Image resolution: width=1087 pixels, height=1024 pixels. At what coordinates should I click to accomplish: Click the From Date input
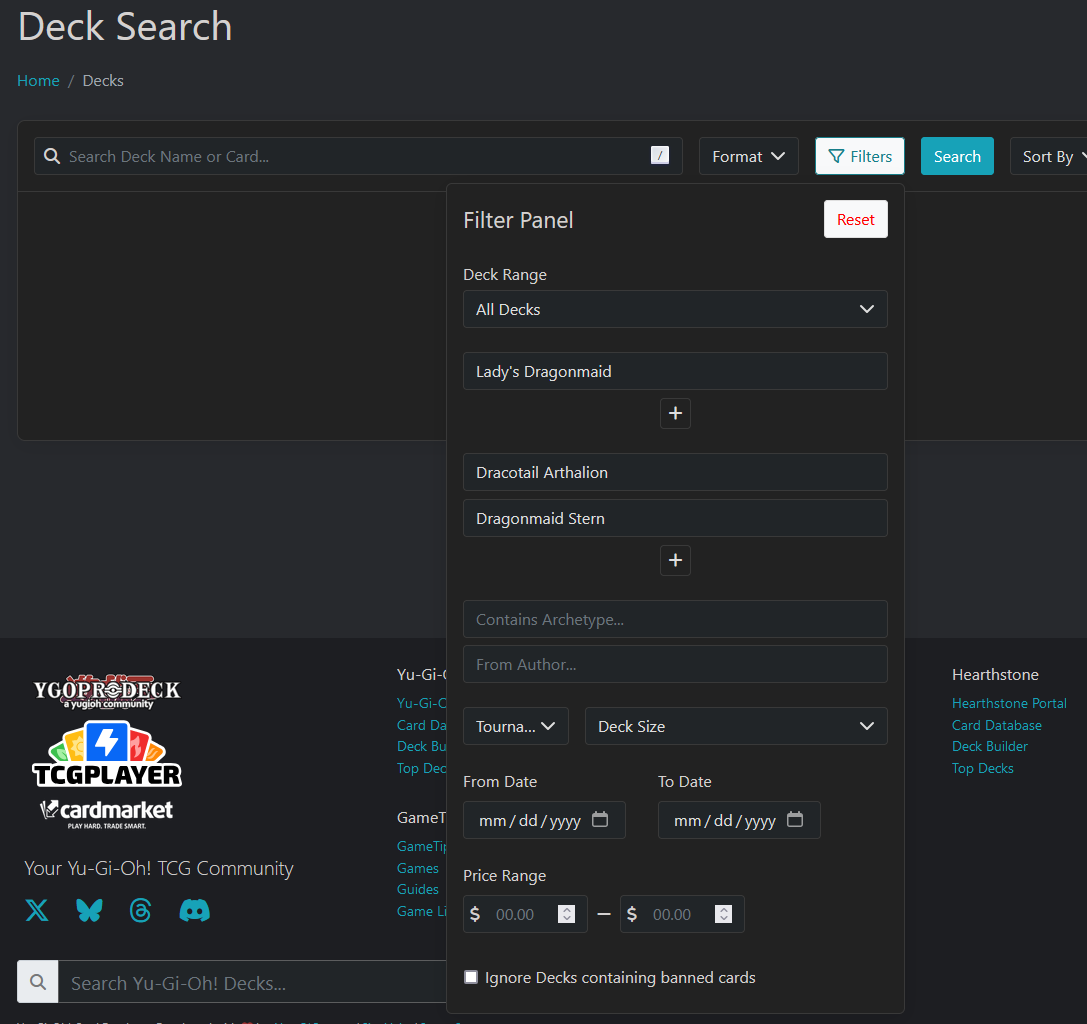[544, 820]
